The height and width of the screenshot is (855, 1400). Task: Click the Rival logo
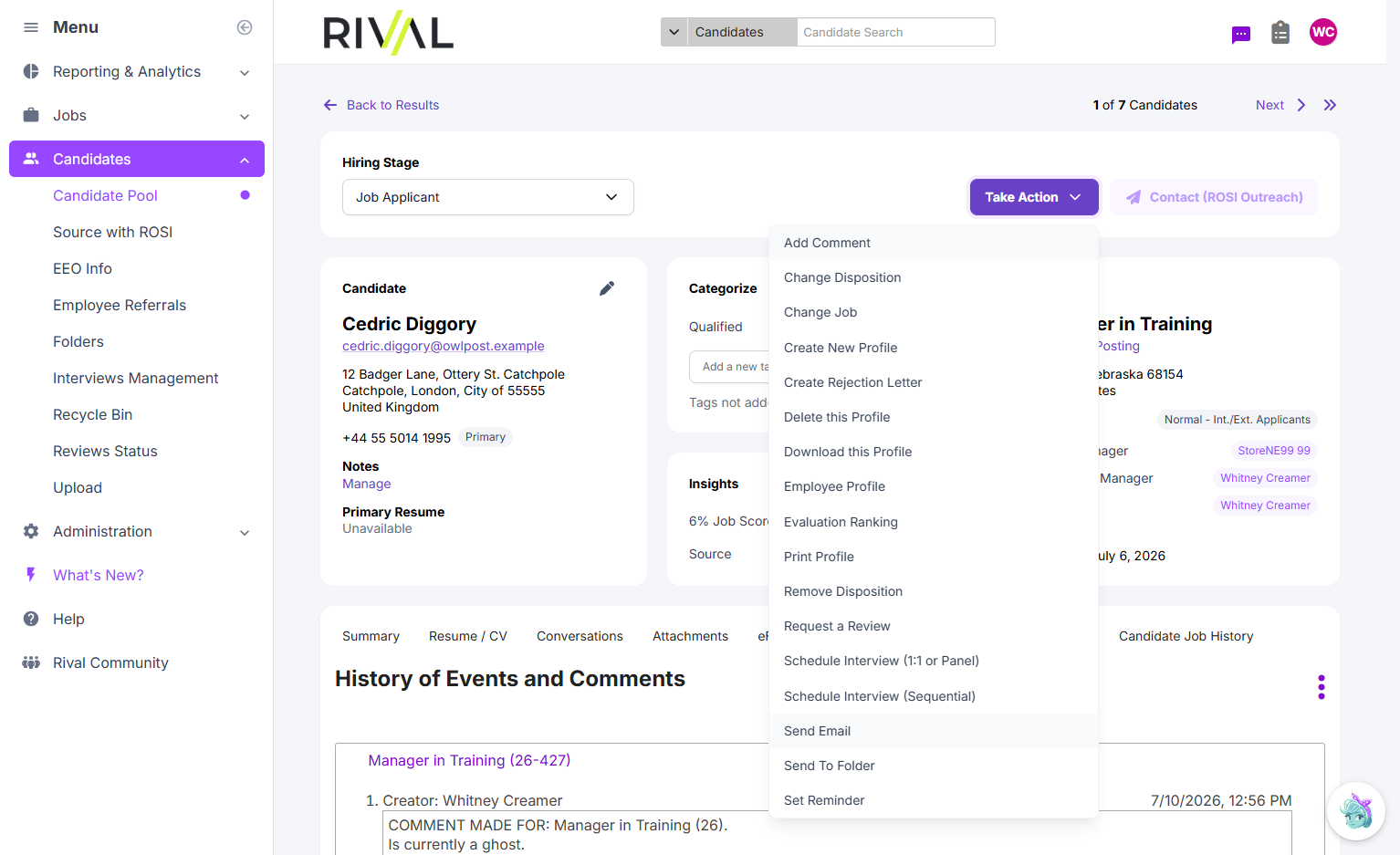(388, 33)
